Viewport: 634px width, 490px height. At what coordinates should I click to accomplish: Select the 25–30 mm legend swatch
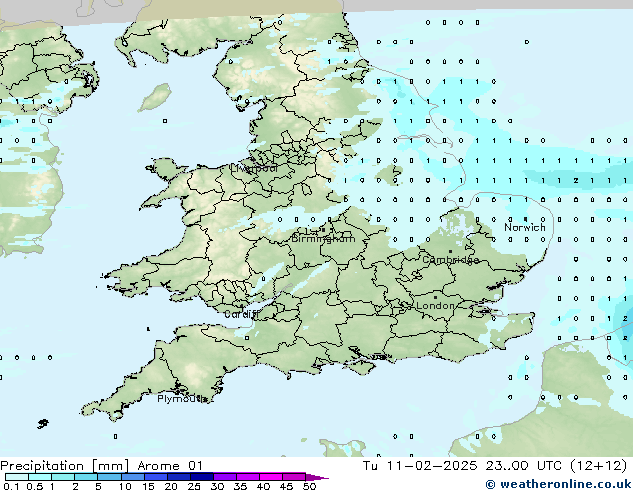coord(201,477)
